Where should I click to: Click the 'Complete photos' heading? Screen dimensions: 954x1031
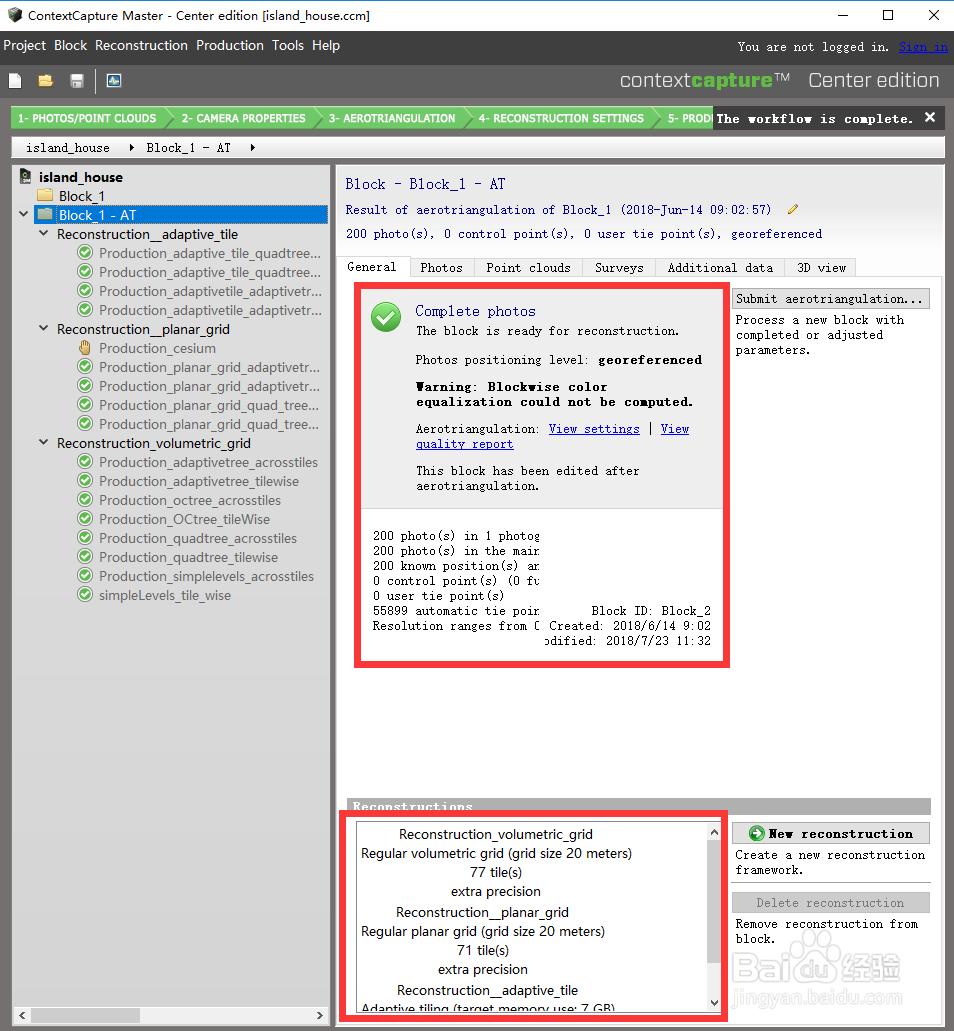(475, 311)
